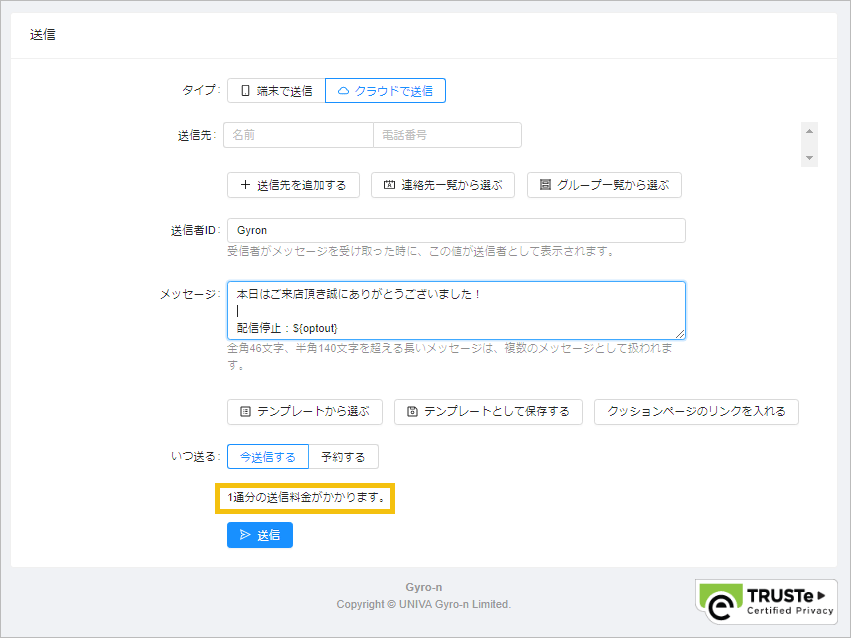Click the 配信停止：${optout} line in message
Image resolution: width=851 pixels, height=638 pixels.
point(287,328)
